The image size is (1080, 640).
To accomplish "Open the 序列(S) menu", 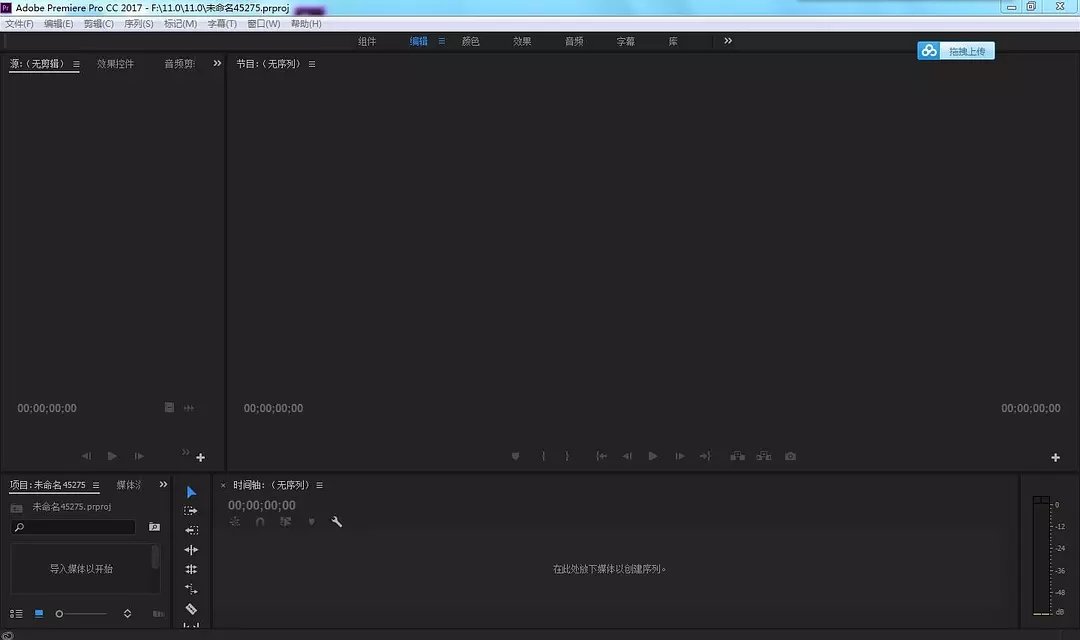I will pos(138,23).
